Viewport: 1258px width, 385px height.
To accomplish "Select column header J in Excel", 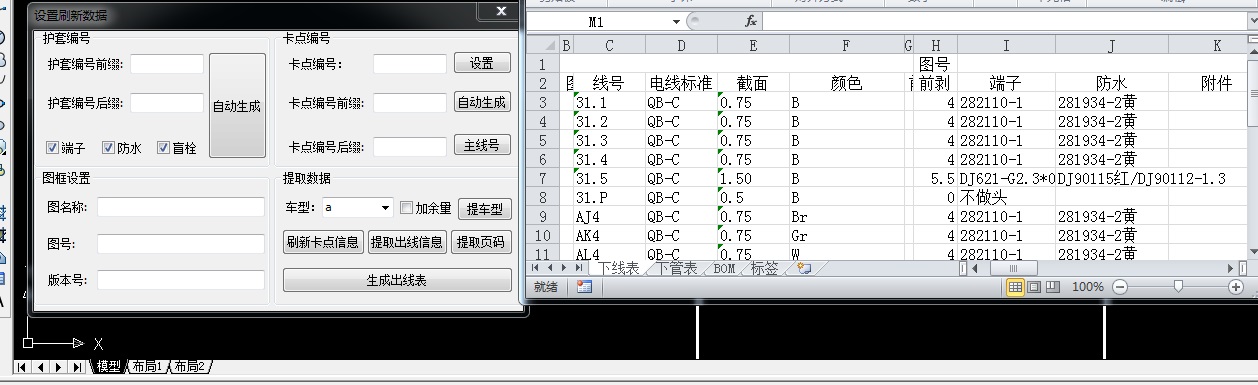I will [x=1111, y=45].
